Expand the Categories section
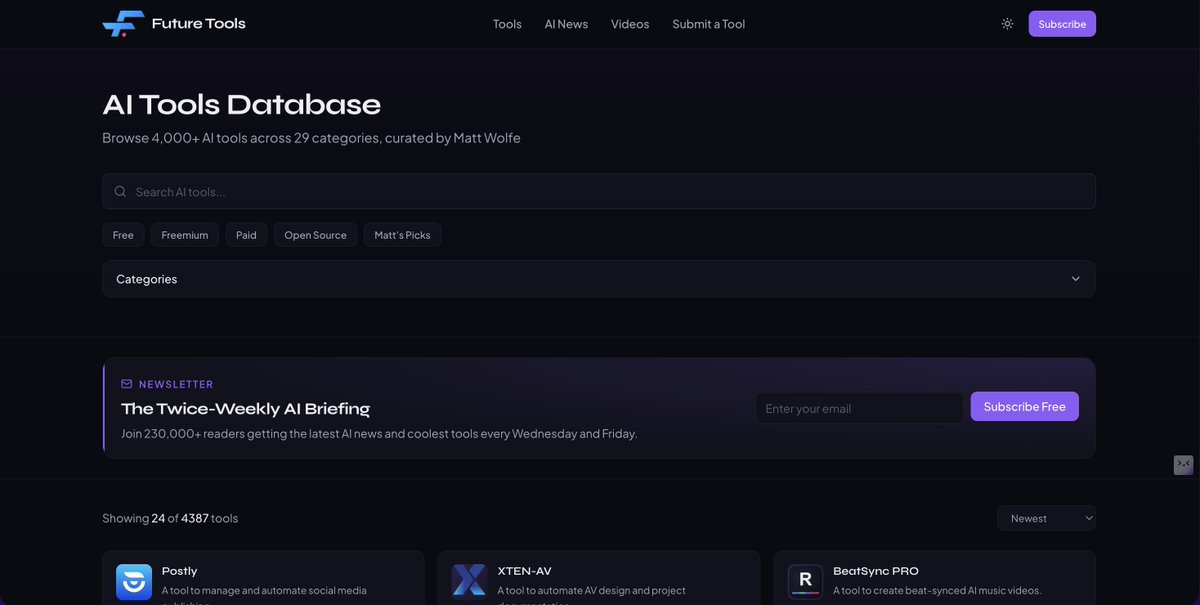 [599, 279]
